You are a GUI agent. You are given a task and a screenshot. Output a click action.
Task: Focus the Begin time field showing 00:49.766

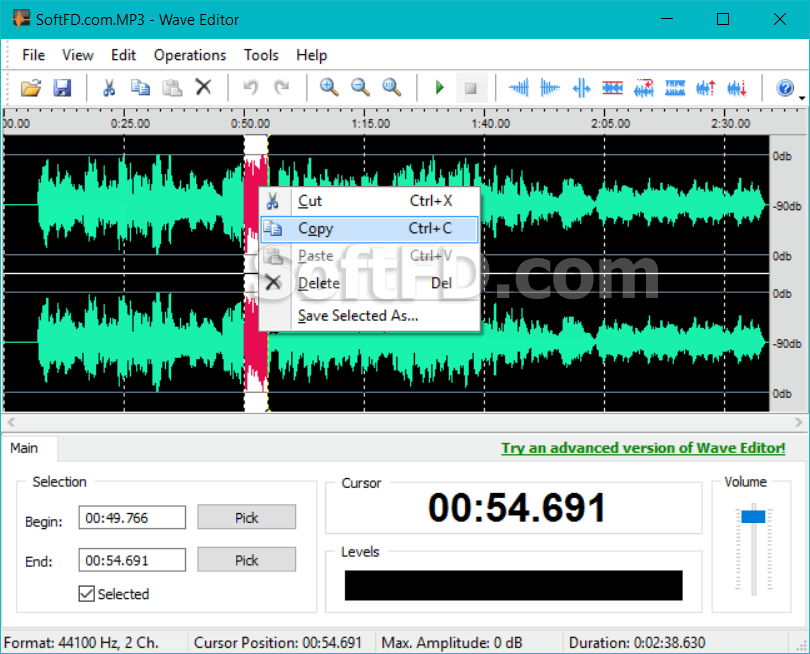(x=132, y=518)
